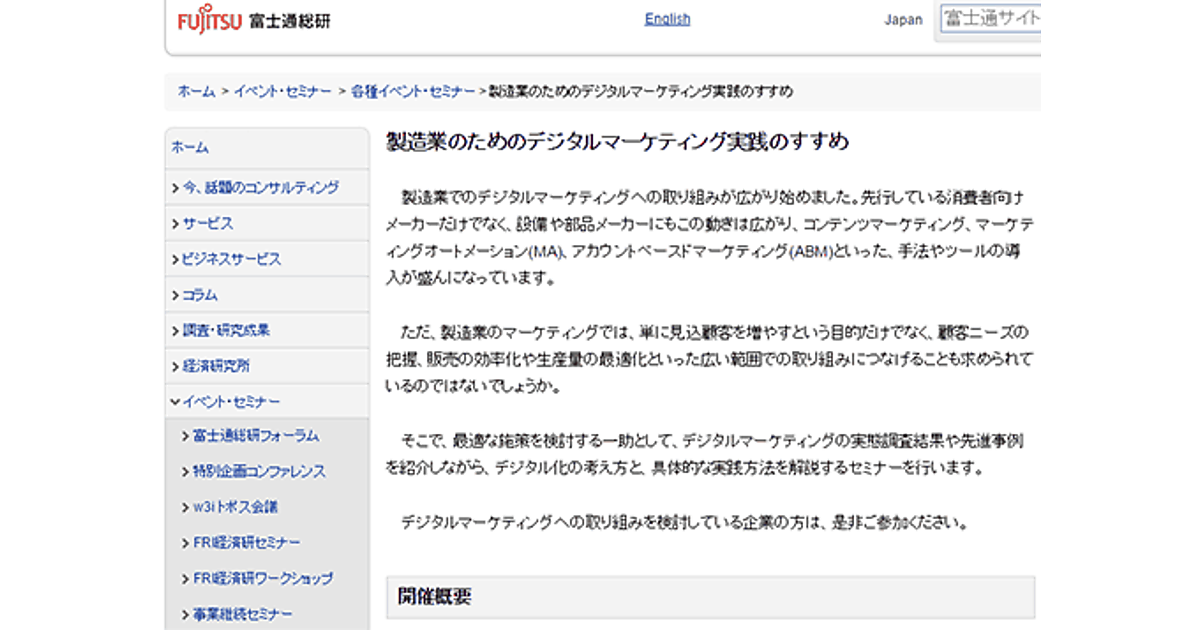Select ホーム in the left sidebar
Screen dimensions: 1200x630
[x=190, y=147]
